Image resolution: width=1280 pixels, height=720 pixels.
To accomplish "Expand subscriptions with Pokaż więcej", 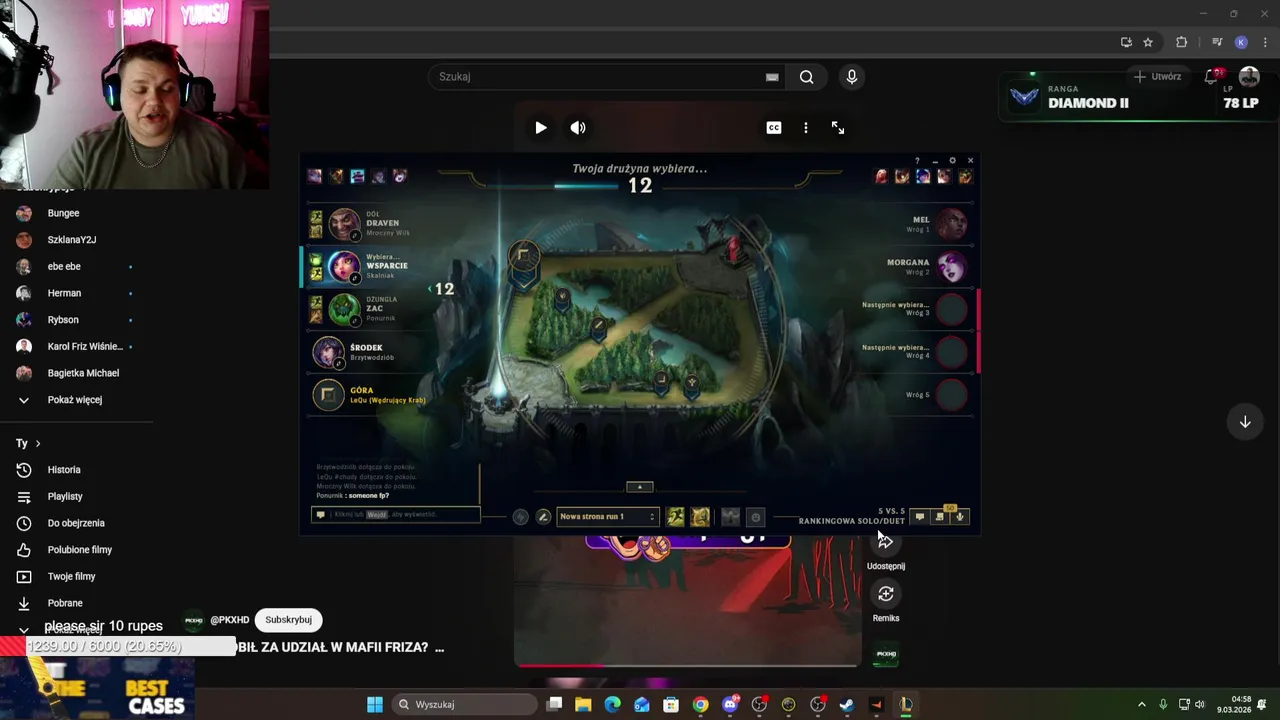I will tap(75, 400).
